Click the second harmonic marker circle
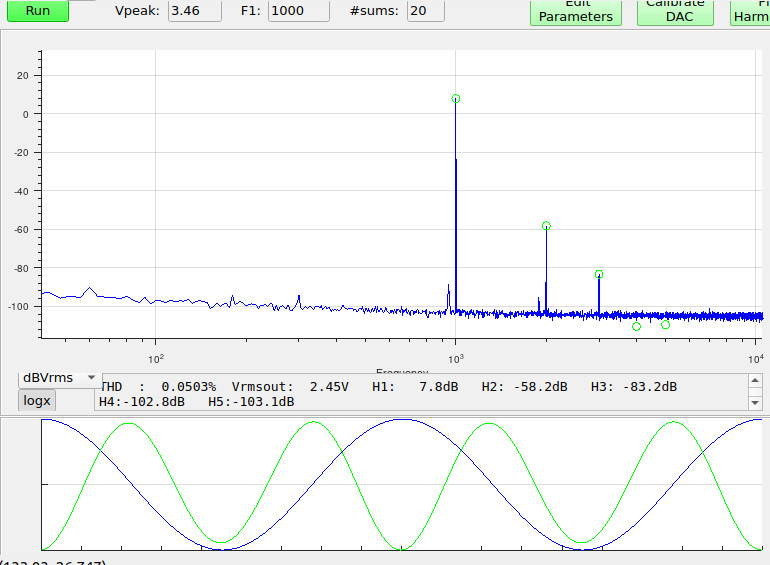The width and height of the screenshot is (770, 565). coord(546,226)
